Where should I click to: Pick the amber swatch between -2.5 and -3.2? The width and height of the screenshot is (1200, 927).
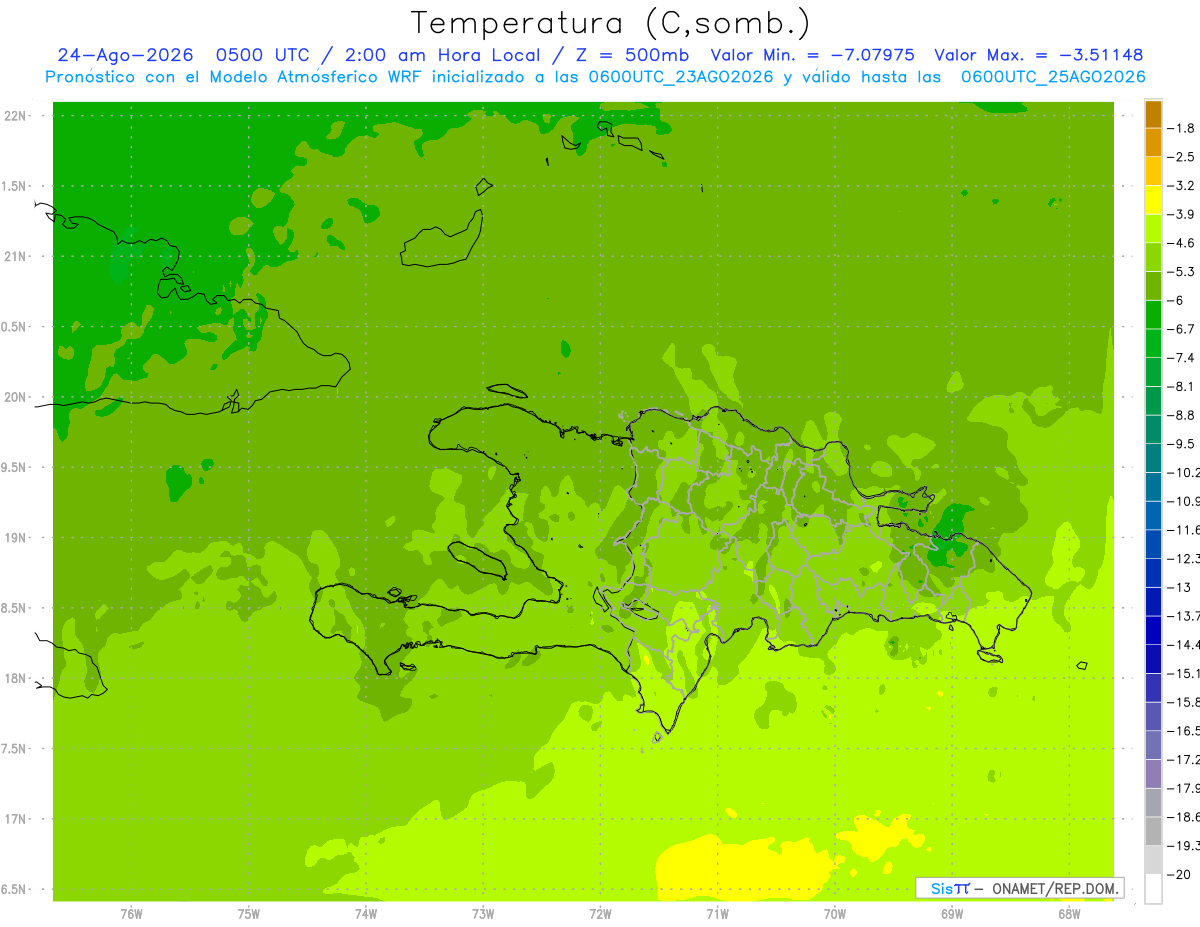[x=1153, y=171]
